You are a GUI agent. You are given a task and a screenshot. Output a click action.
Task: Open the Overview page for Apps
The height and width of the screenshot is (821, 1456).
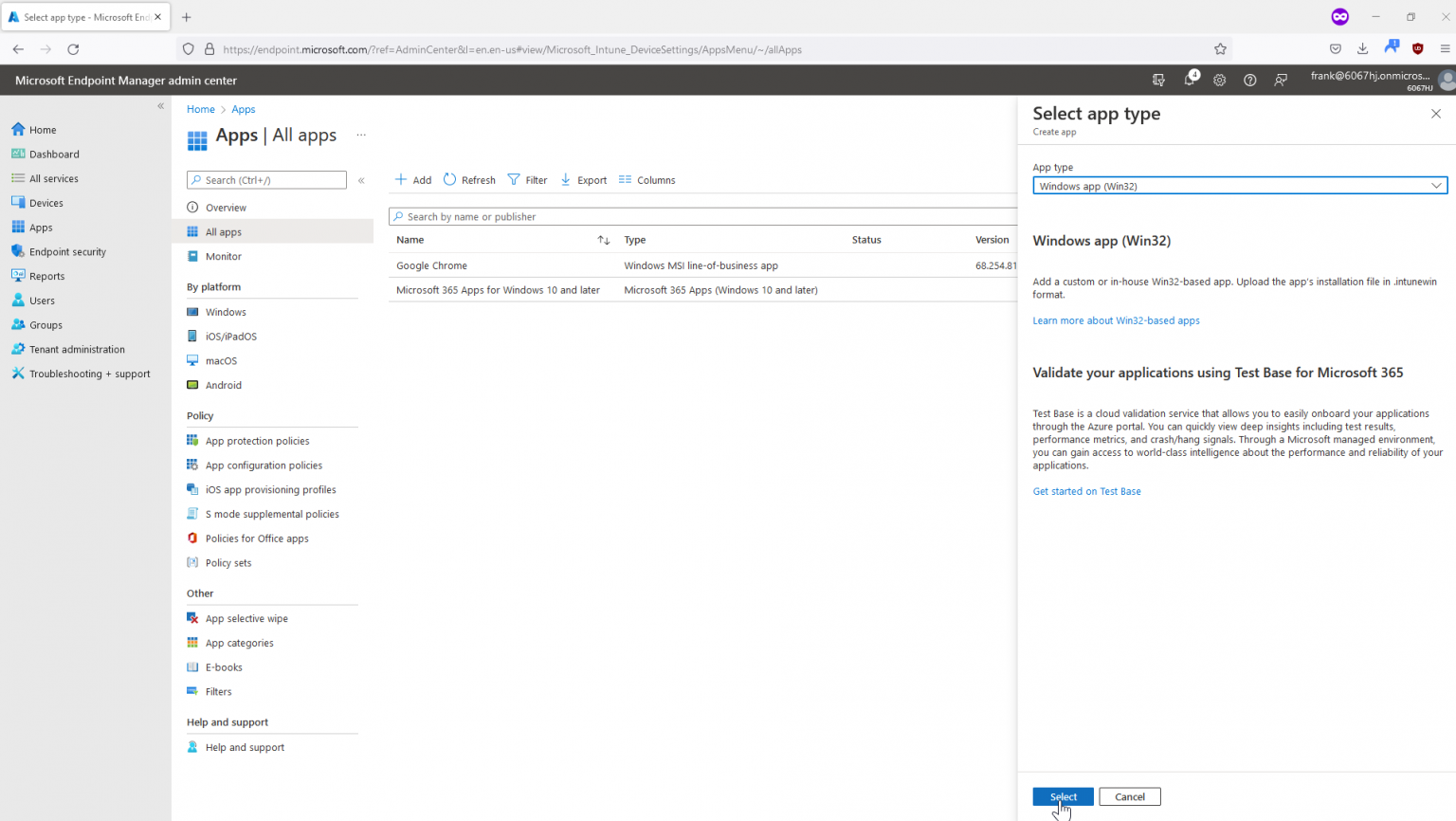[x=227, y=207]
